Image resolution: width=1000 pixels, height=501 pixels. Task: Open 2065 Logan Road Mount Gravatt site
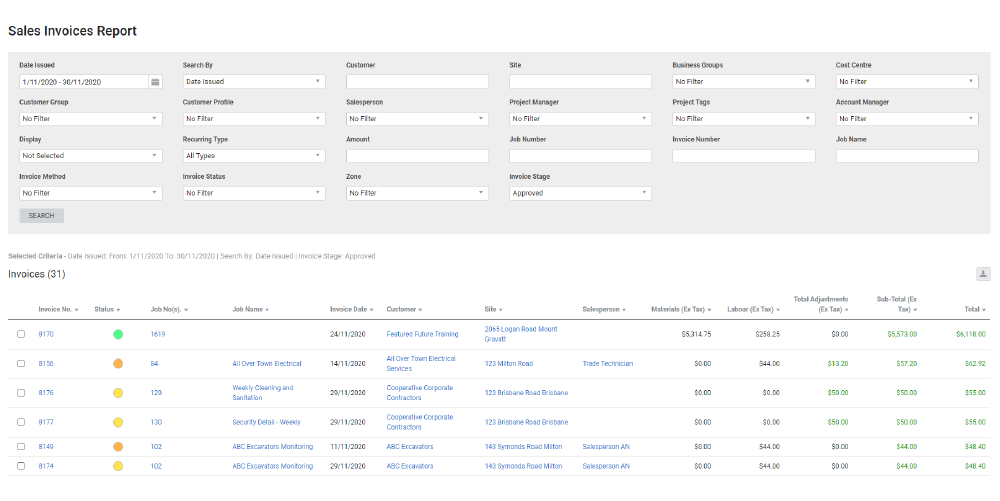tap(521, 334)
